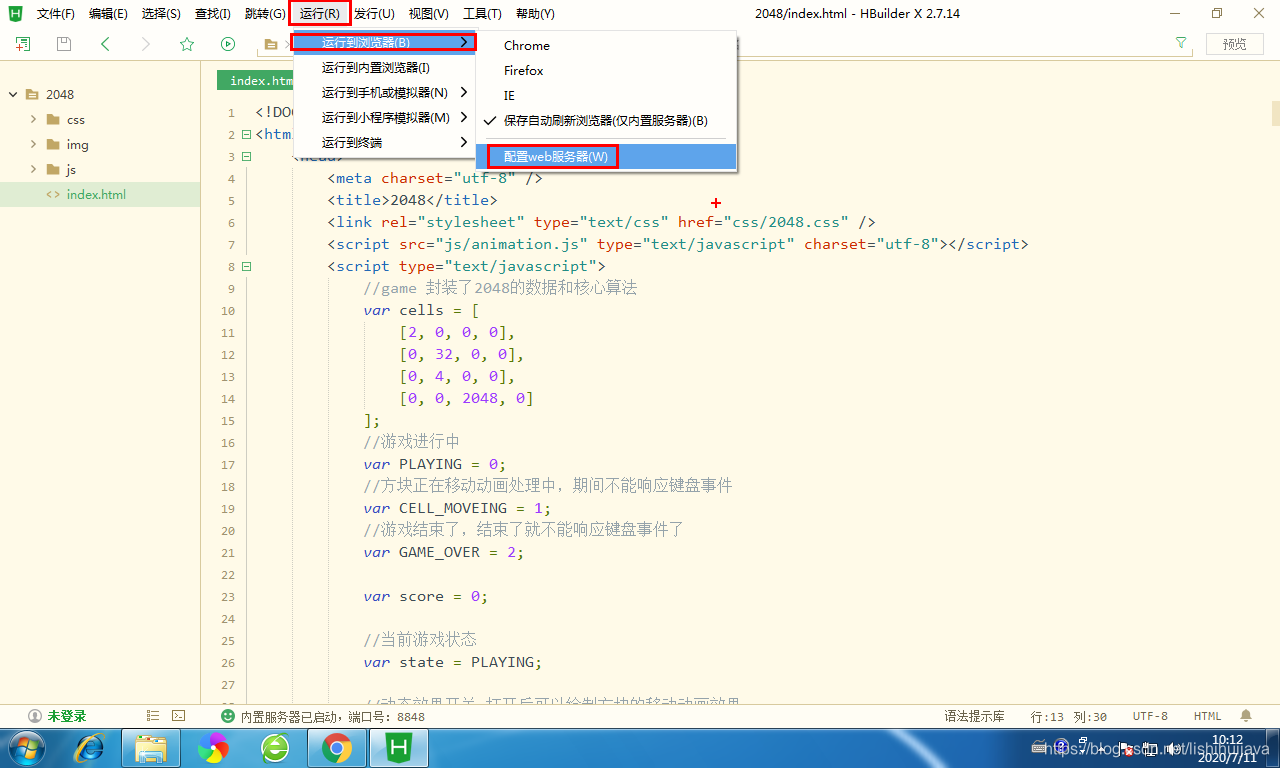1280x768 pixels.
Task: Open 运行到手机或模拟器 submenu
Action: pos(383,93)
